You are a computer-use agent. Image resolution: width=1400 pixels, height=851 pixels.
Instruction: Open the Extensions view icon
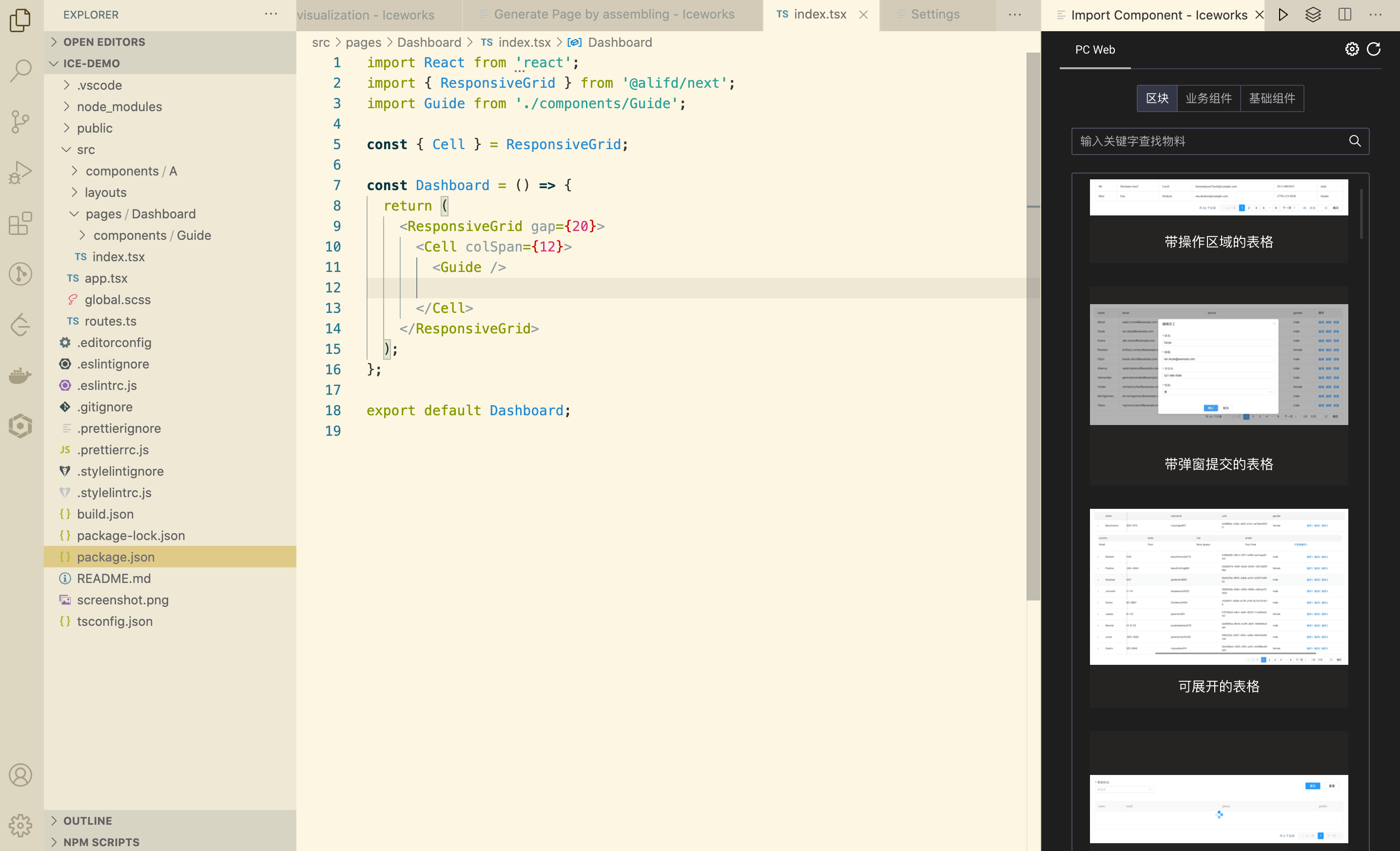(x=20, y=223)
